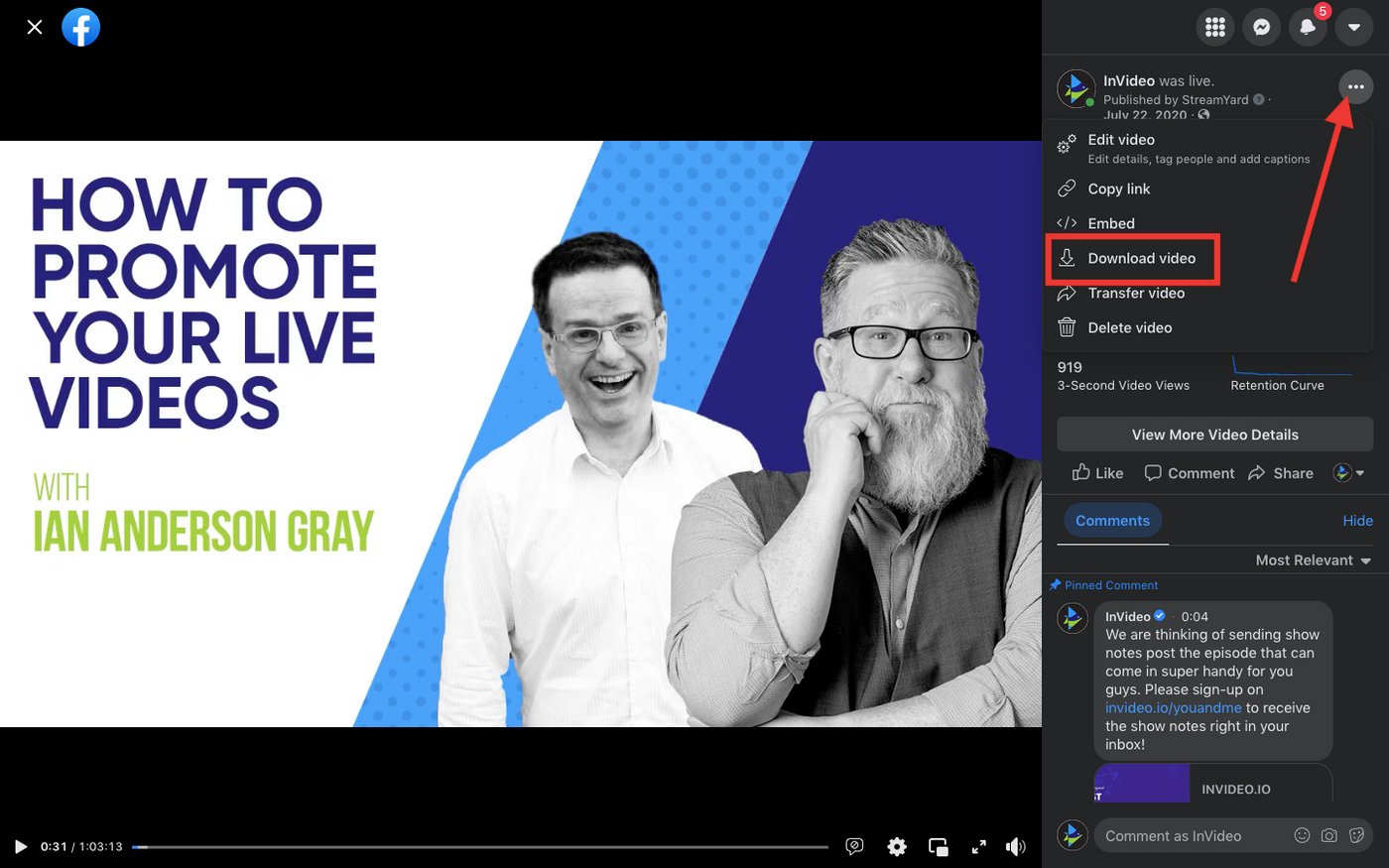Image resolution: width=1389 pixels, height=868 pixels.
Task: Open InVideo page profile picture in post header
Action: click(1076, 88)
